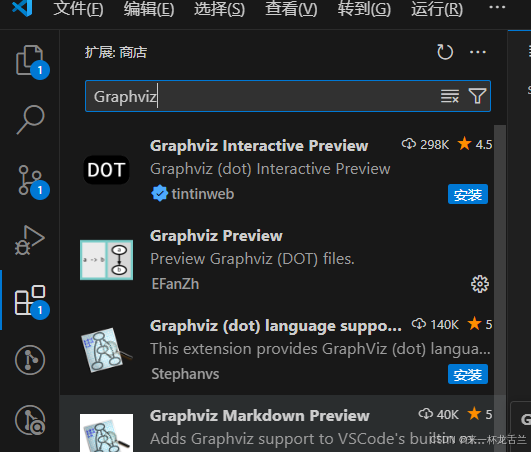Click the tintinweb publisher name
The height and width of the screenshot is (452, 531).
(x=203, y=194)
